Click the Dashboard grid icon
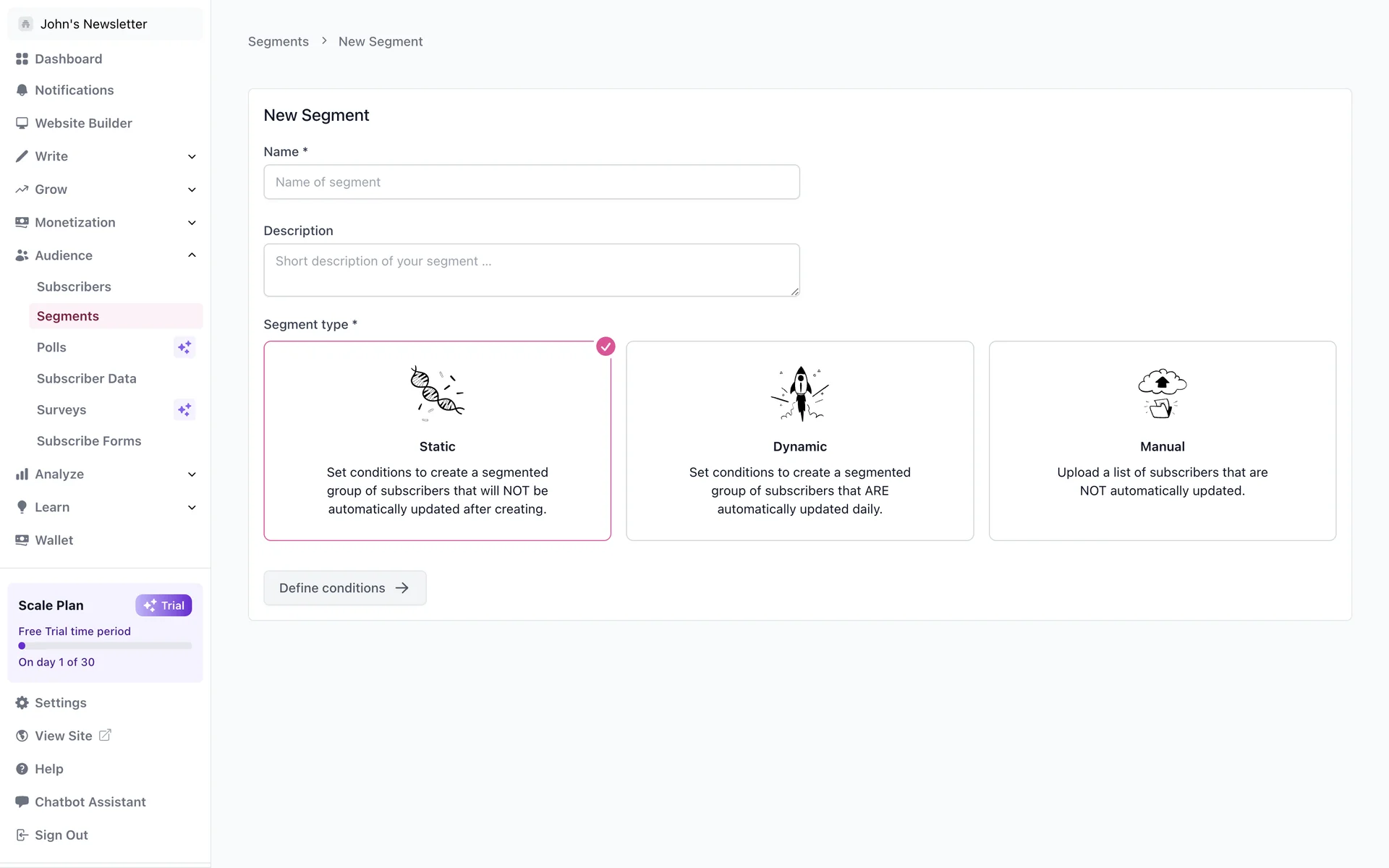This screenshot has height=868, width=1389. point(22,59)
